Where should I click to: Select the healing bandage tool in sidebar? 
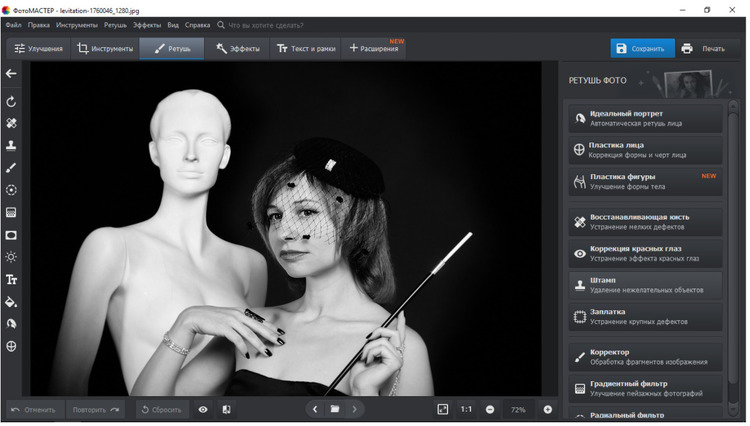click(11, 124)
